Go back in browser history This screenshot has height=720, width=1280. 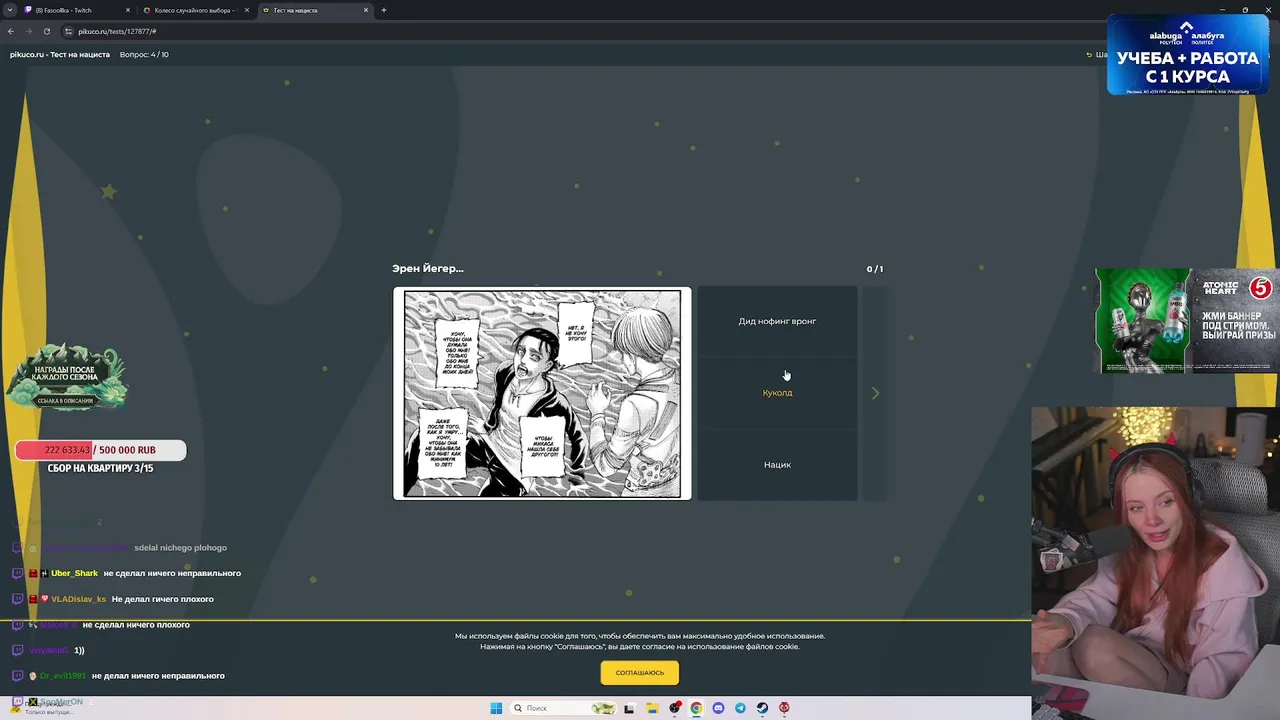(12, 31)
